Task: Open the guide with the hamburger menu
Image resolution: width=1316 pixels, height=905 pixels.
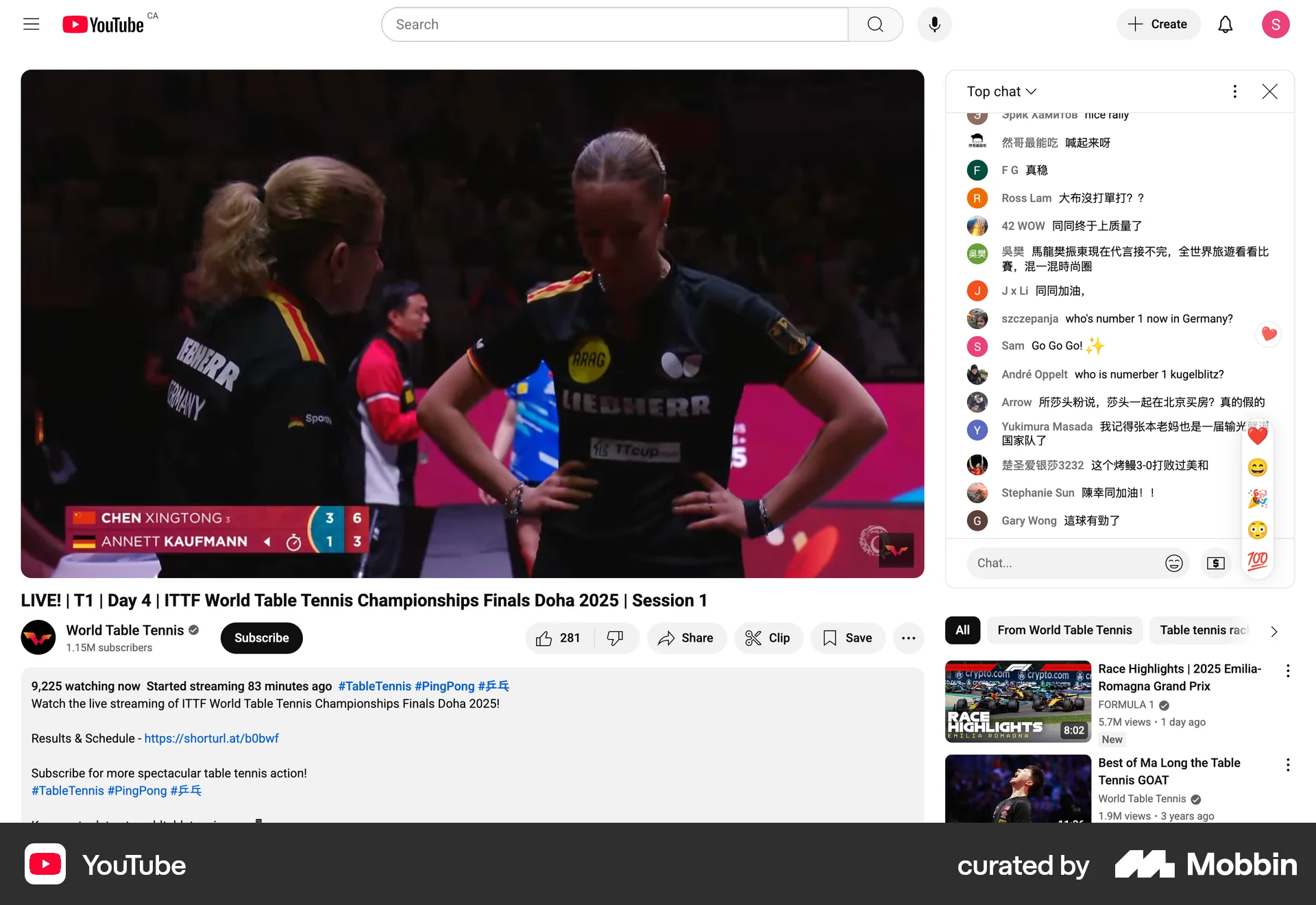Action: click(x=31, y=23)
